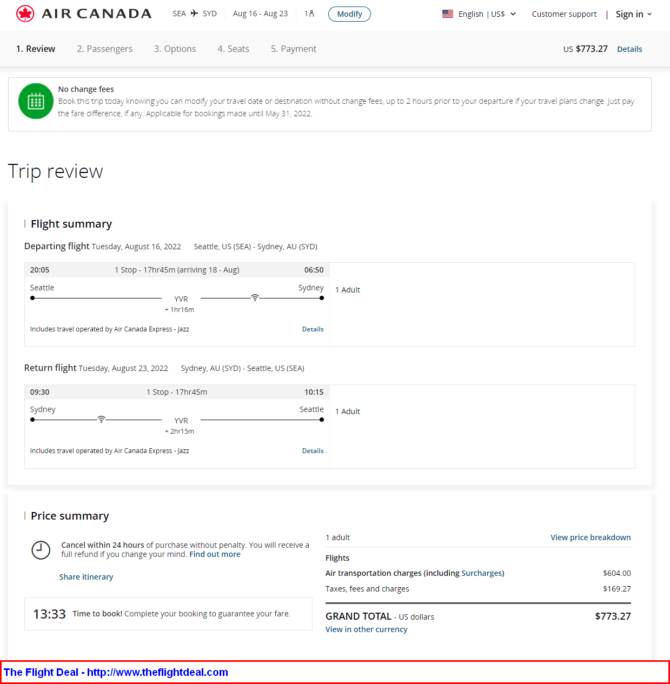Click the Surcharges link
This screenshot has width=670, height=684.
coord(482,573)
